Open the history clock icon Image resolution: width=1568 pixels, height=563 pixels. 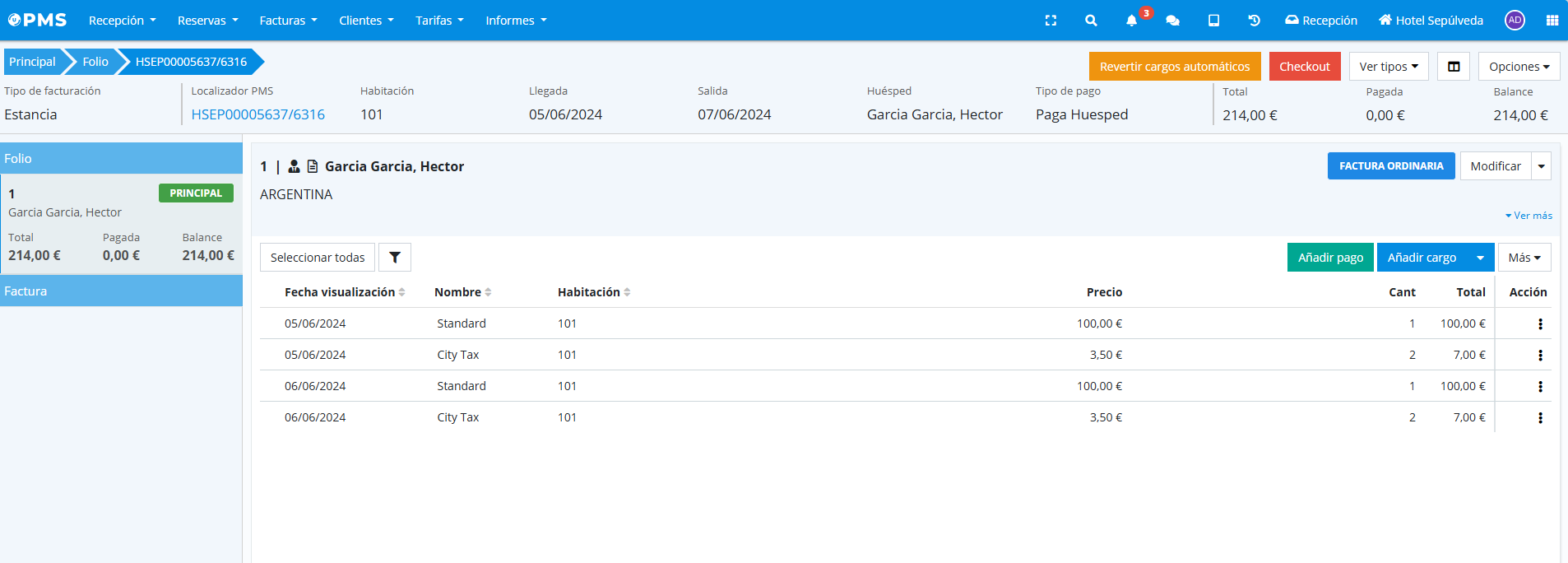(x=1254, y=21)
